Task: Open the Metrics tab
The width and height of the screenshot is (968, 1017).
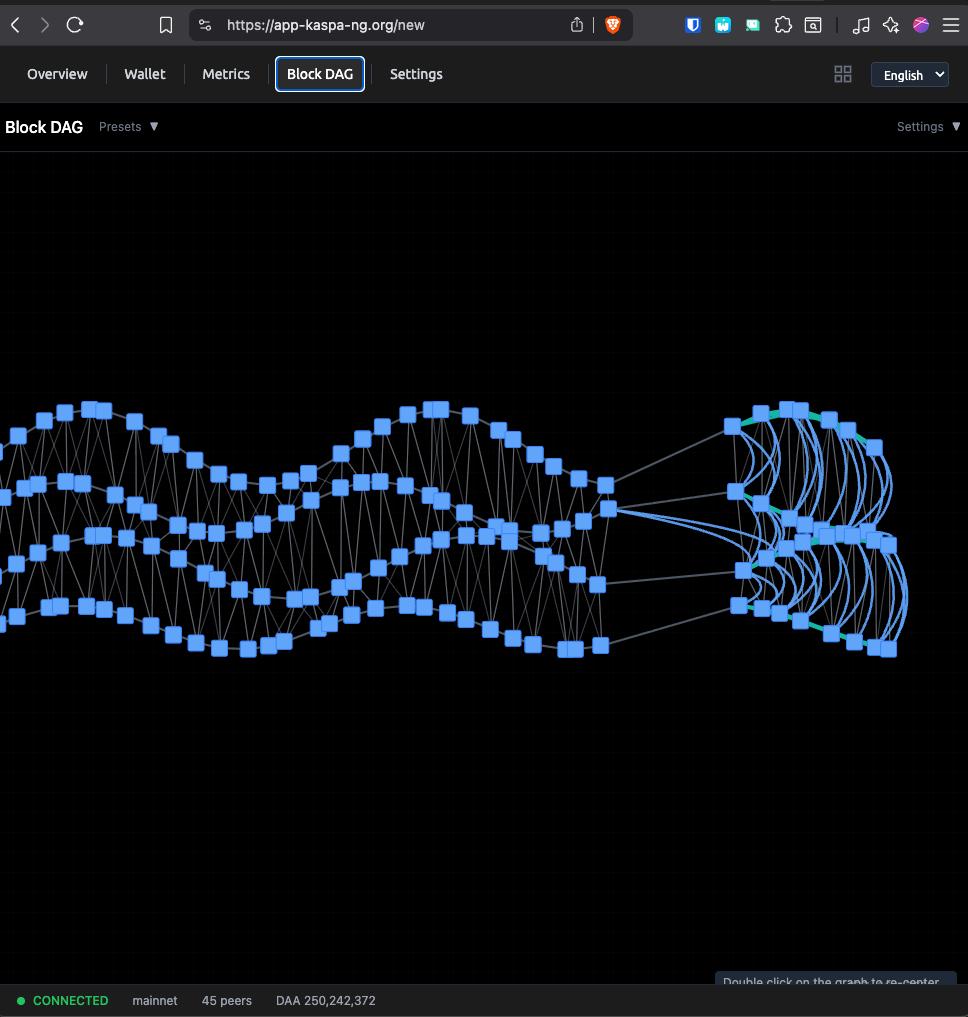Action: point(226,74)
